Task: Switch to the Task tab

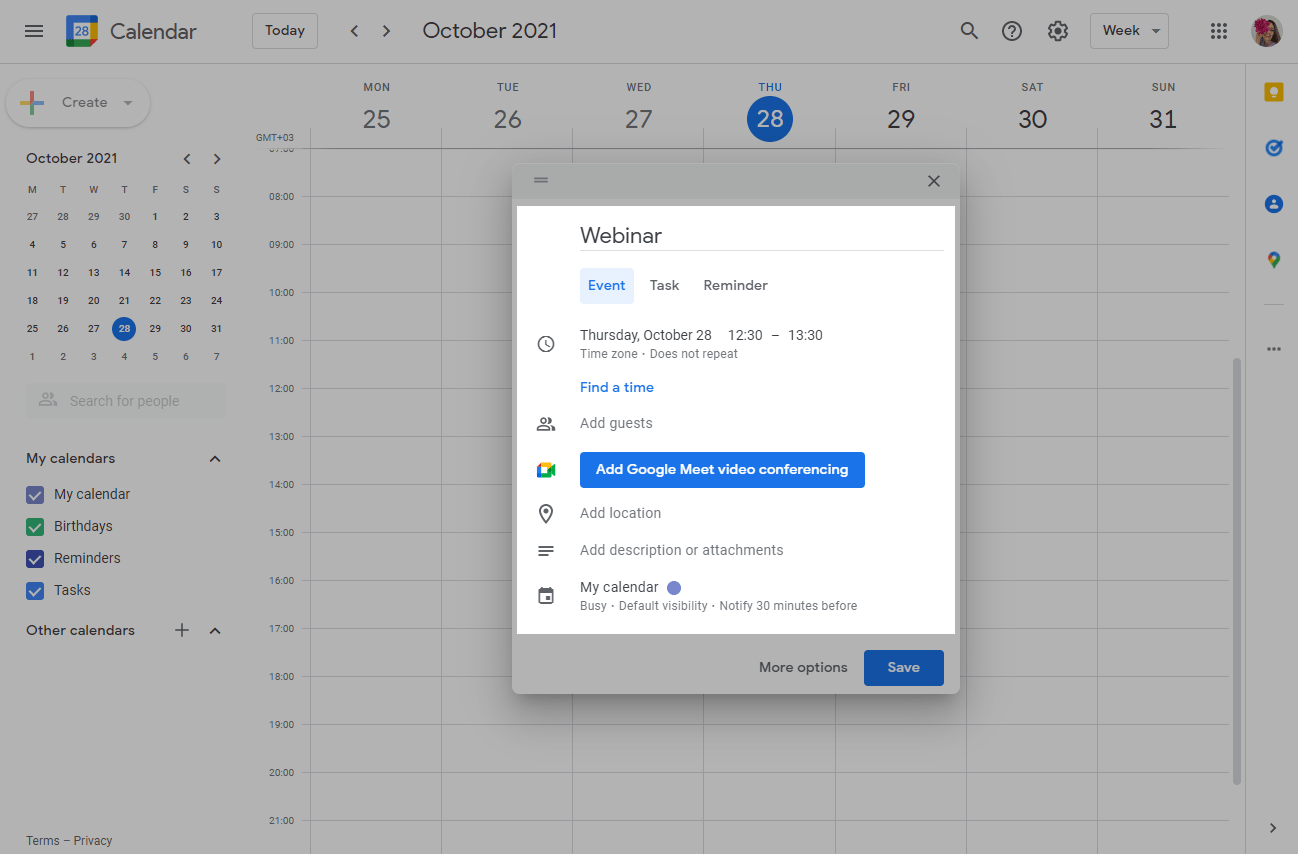Action: point(664,285)
